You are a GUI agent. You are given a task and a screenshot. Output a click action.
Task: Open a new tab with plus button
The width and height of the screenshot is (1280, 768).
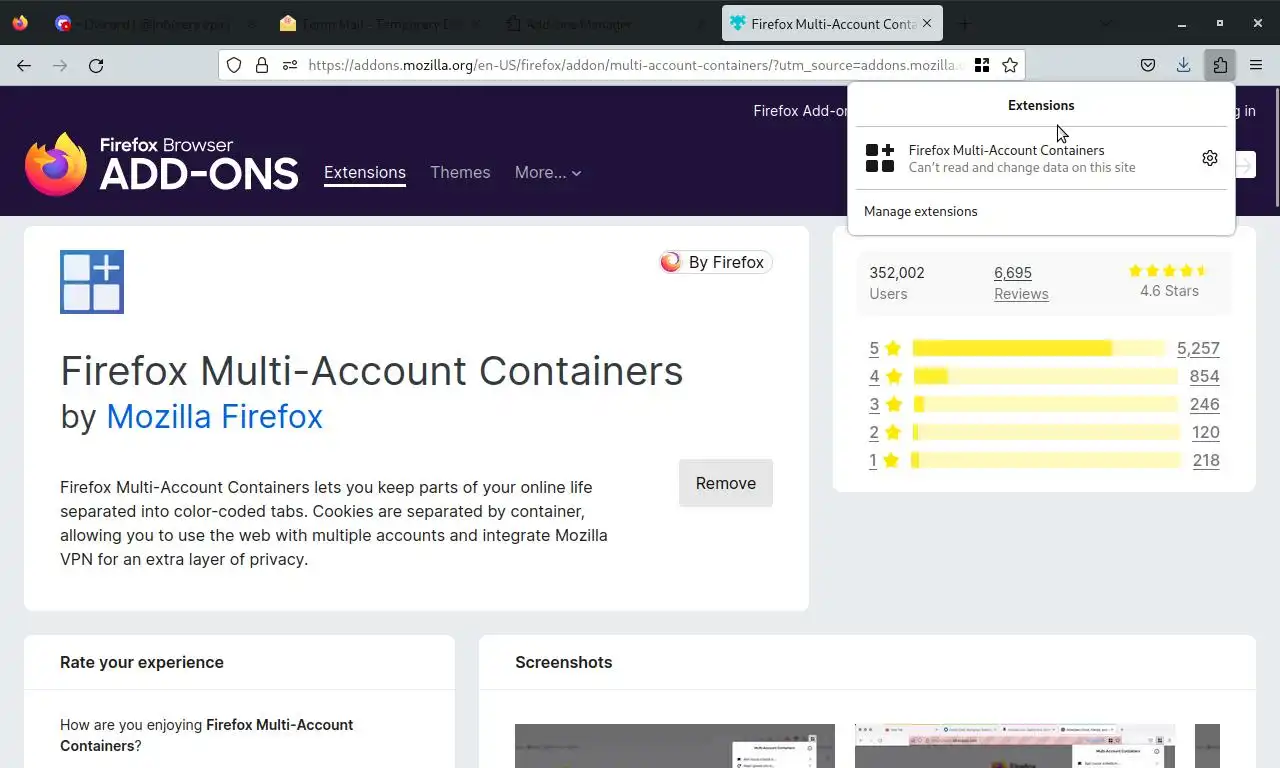965,23
